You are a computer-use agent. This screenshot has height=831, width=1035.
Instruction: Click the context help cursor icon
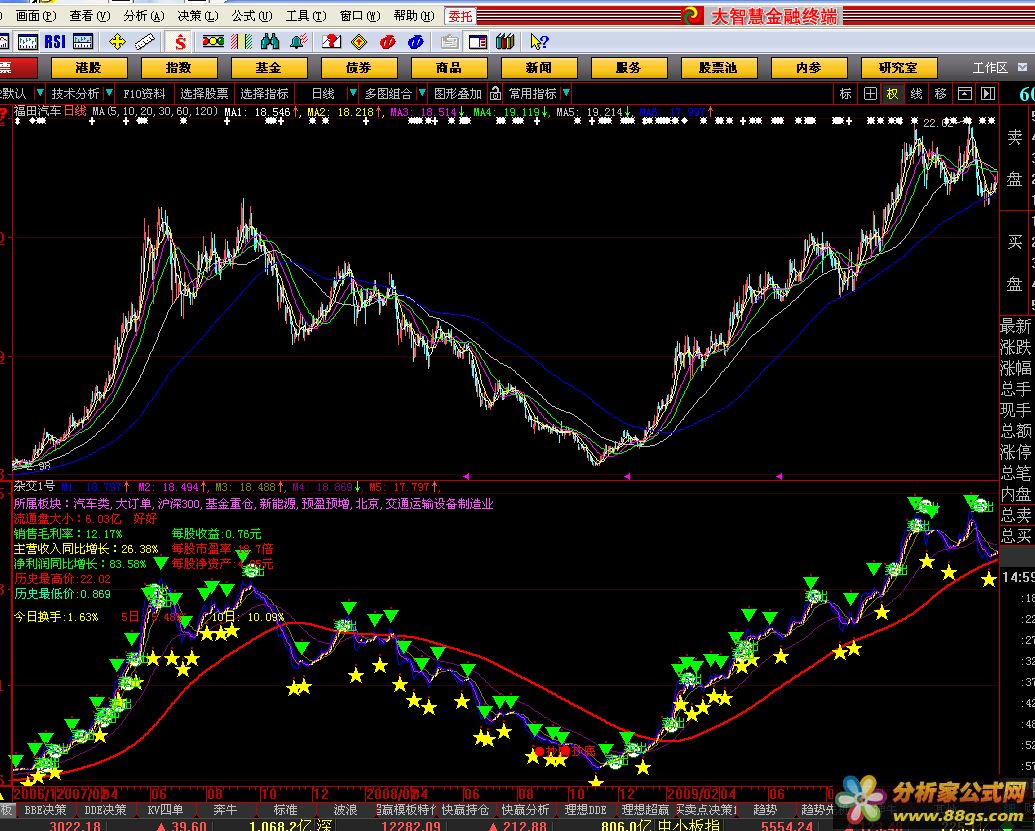coord(539,42)
